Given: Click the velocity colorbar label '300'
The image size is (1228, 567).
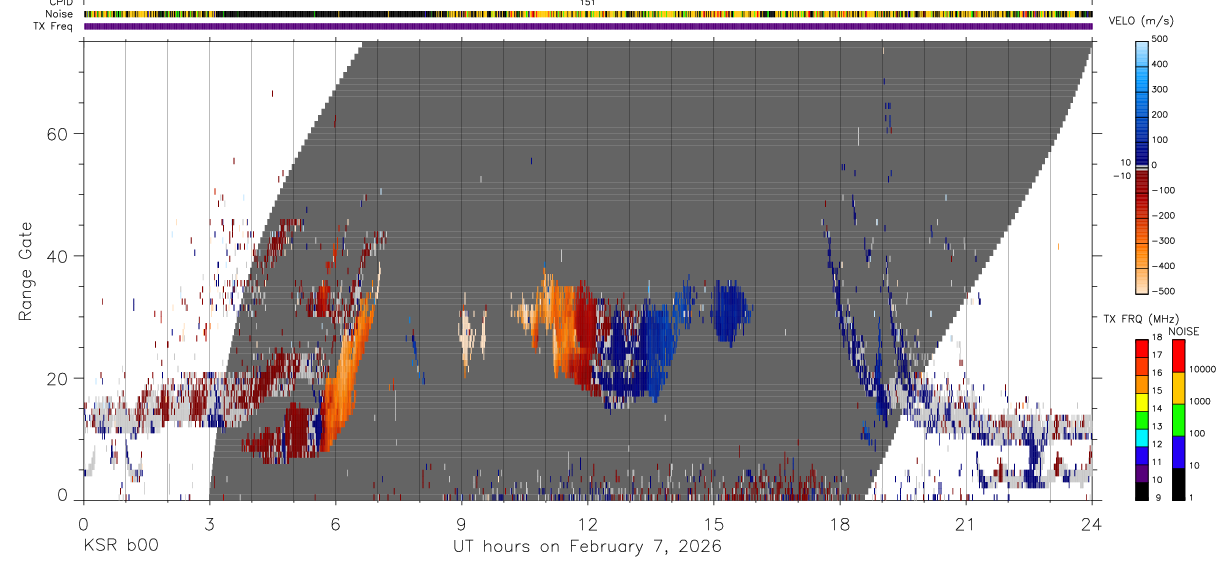Looking at the screenshot, I should pos(1160,89).
